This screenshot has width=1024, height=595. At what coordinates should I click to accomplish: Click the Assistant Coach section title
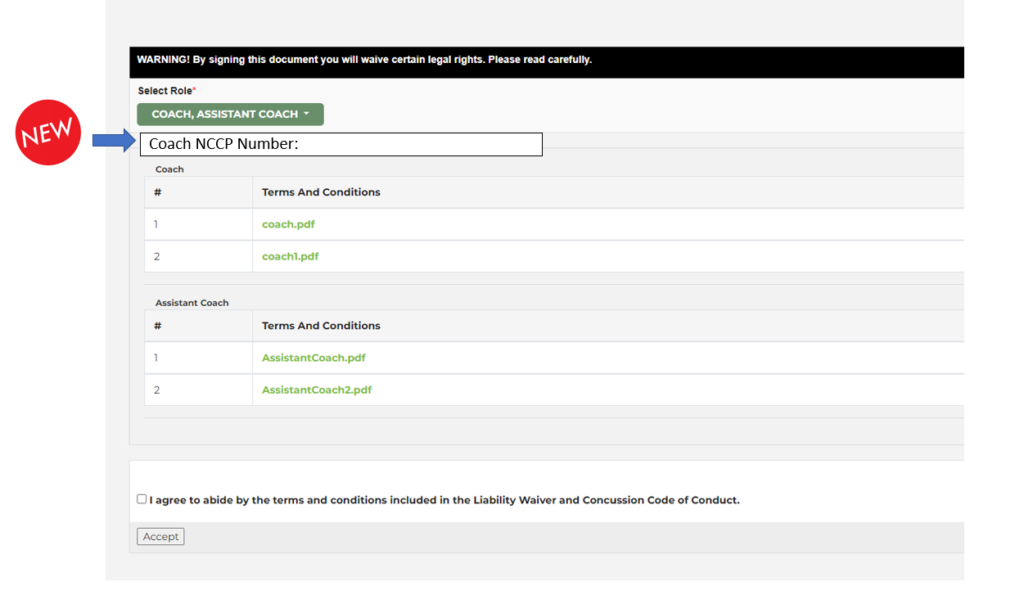pyautogui.click(x=192, y=302)
